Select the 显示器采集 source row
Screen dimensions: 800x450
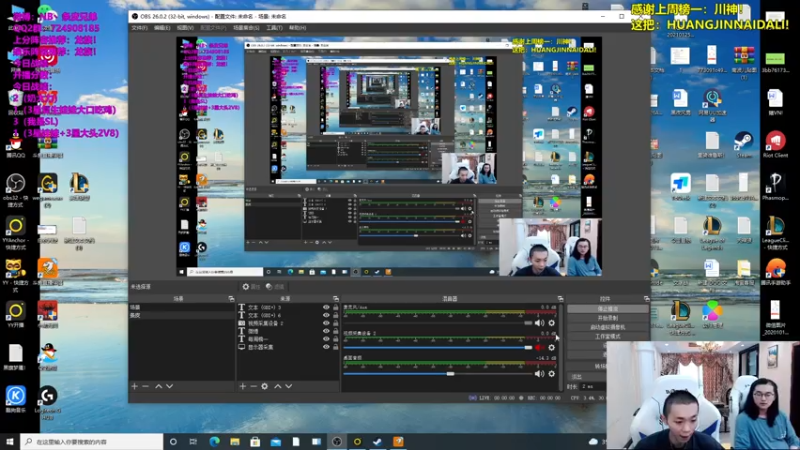[286, 347]
